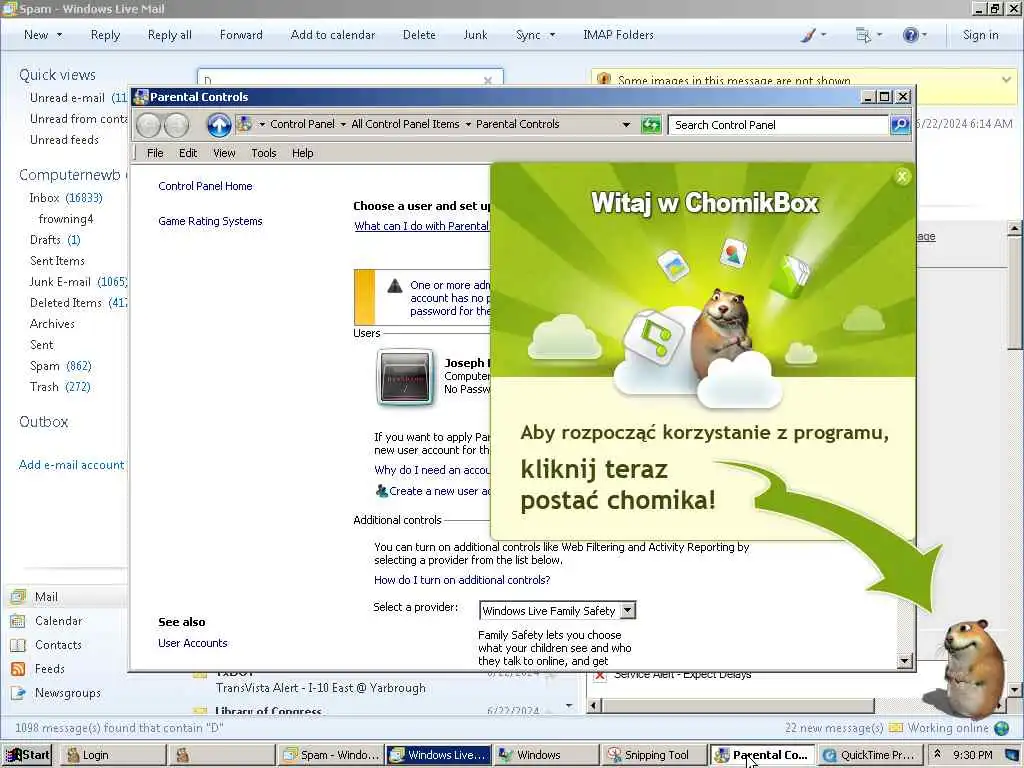Open Control Panel Home link
The image size is (1024, 768).
tap(205, 186)
